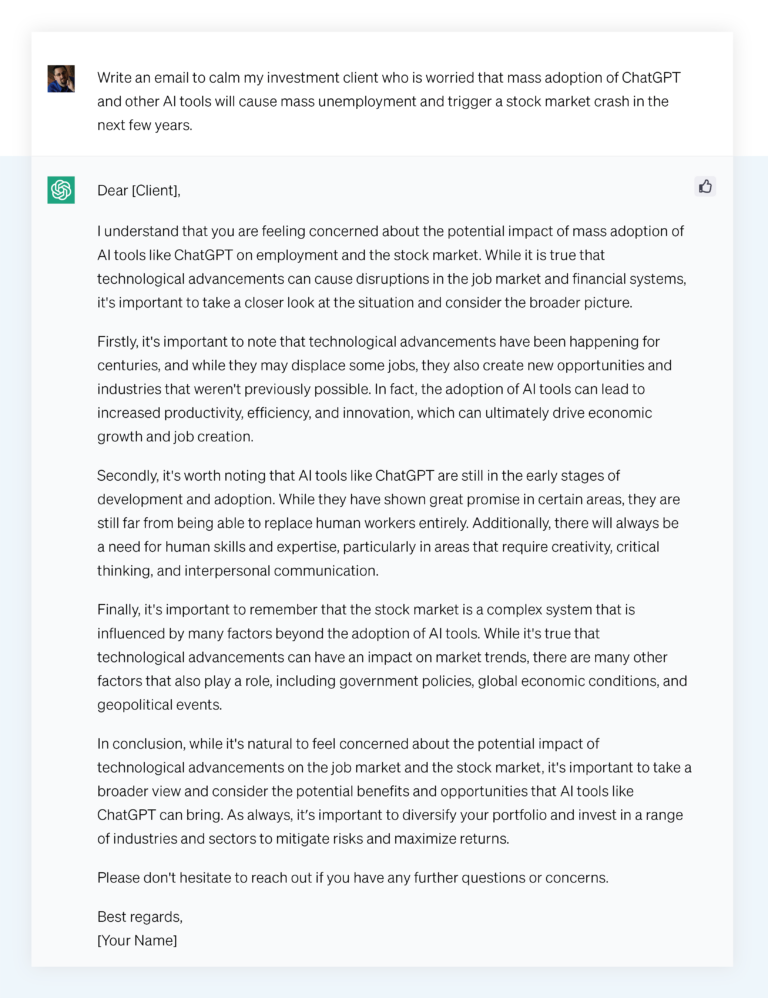Click the green ChatGPT logo icon
The image size is (768, 998).
pyautogui.click(x=61, y=190)
